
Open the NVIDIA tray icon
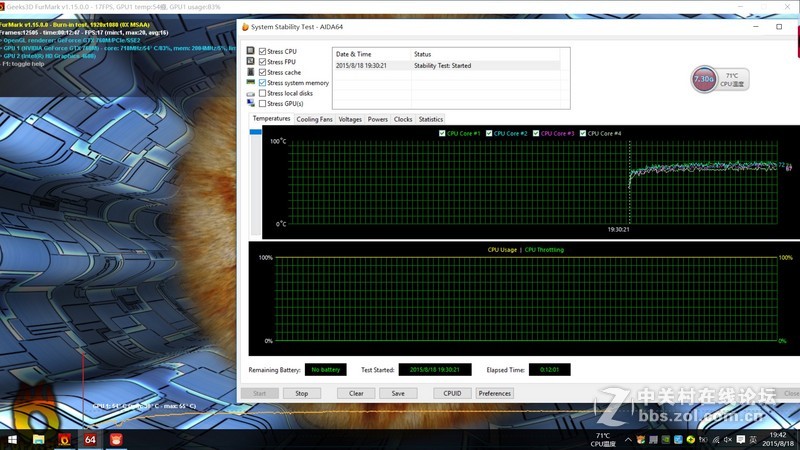pos(666,439)
